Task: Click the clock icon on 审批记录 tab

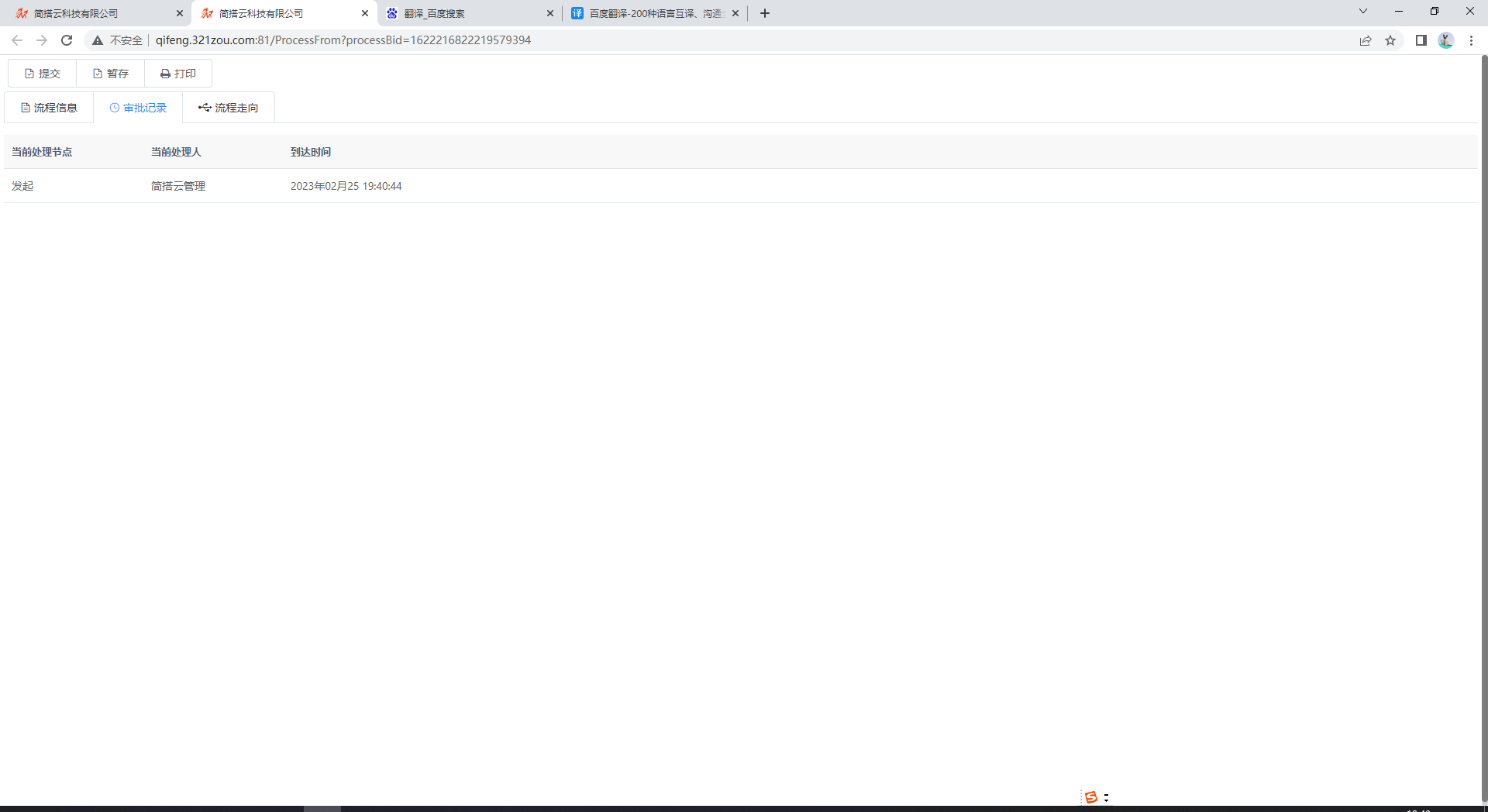Action: pos(115,108)
